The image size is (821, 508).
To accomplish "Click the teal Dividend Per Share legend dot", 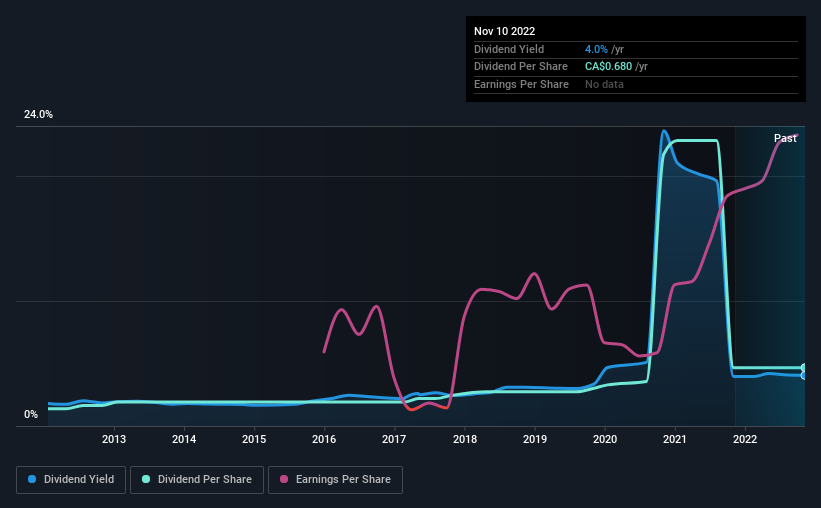I will [x=146, y=479].
